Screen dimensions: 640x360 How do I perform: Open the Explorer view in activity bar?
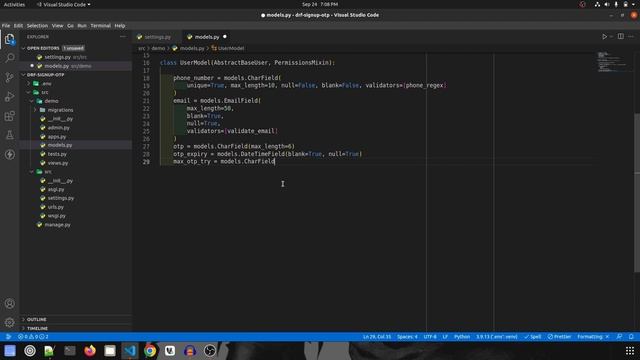pos(9,40)
